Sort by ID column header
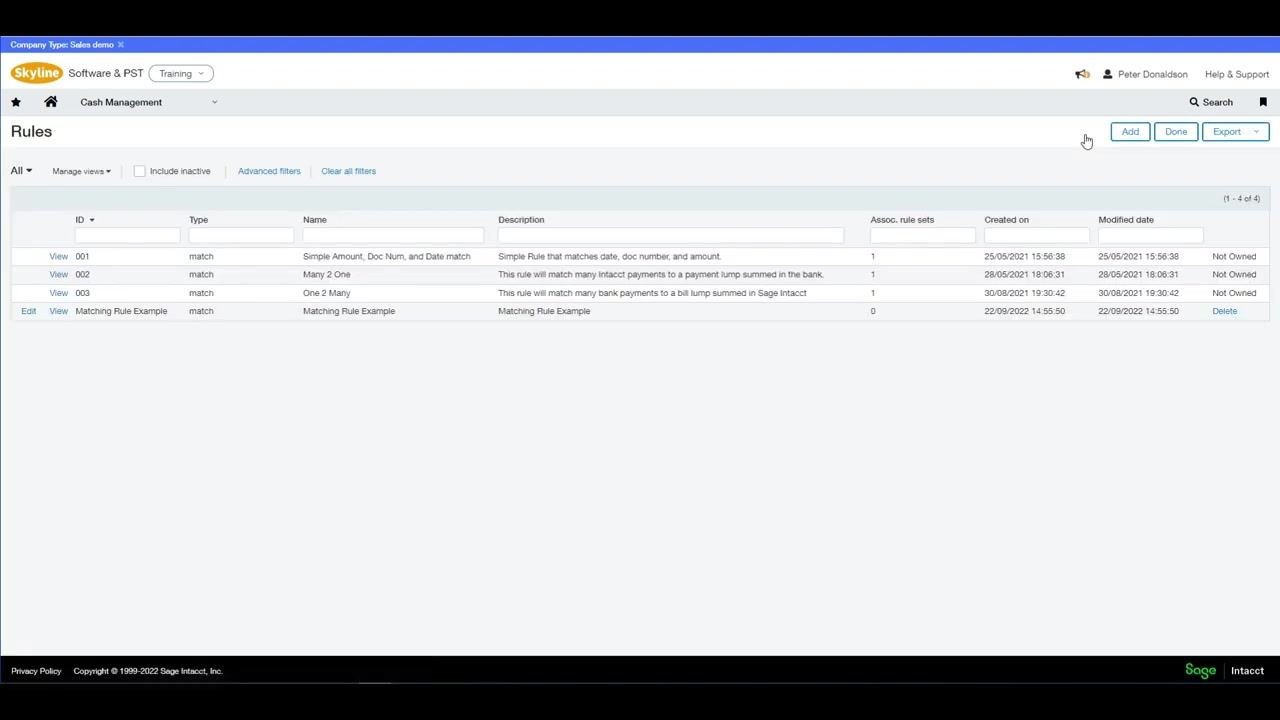The height and width of the screenshot is (720, 1280). 84,220
